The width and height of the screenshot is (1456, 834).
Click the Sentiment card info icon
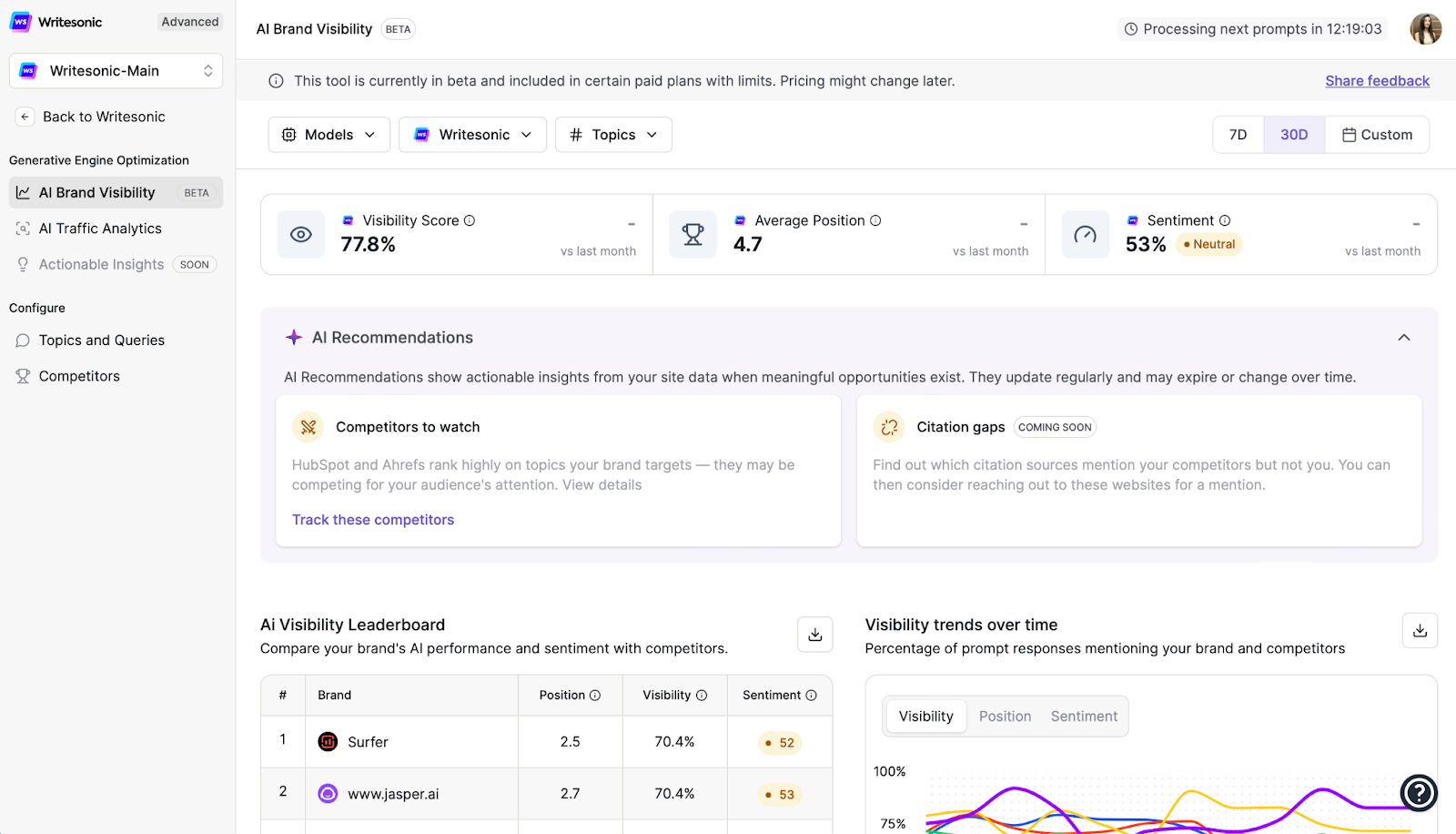point(1225,220)
